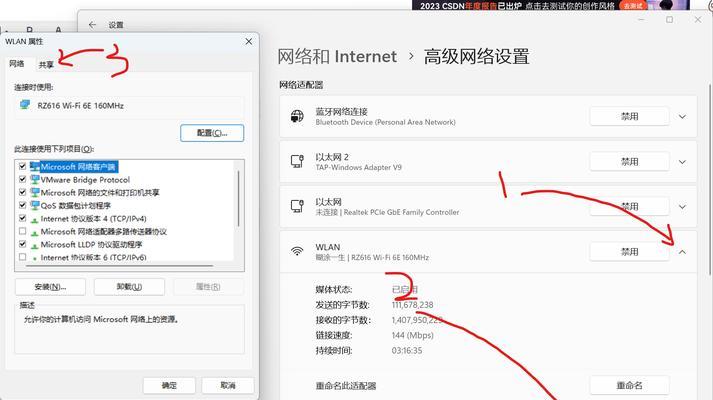Expand the 以太网 2 adapter details
The width and height of the screenshot is (713, 400).
(x=683, y=162)
